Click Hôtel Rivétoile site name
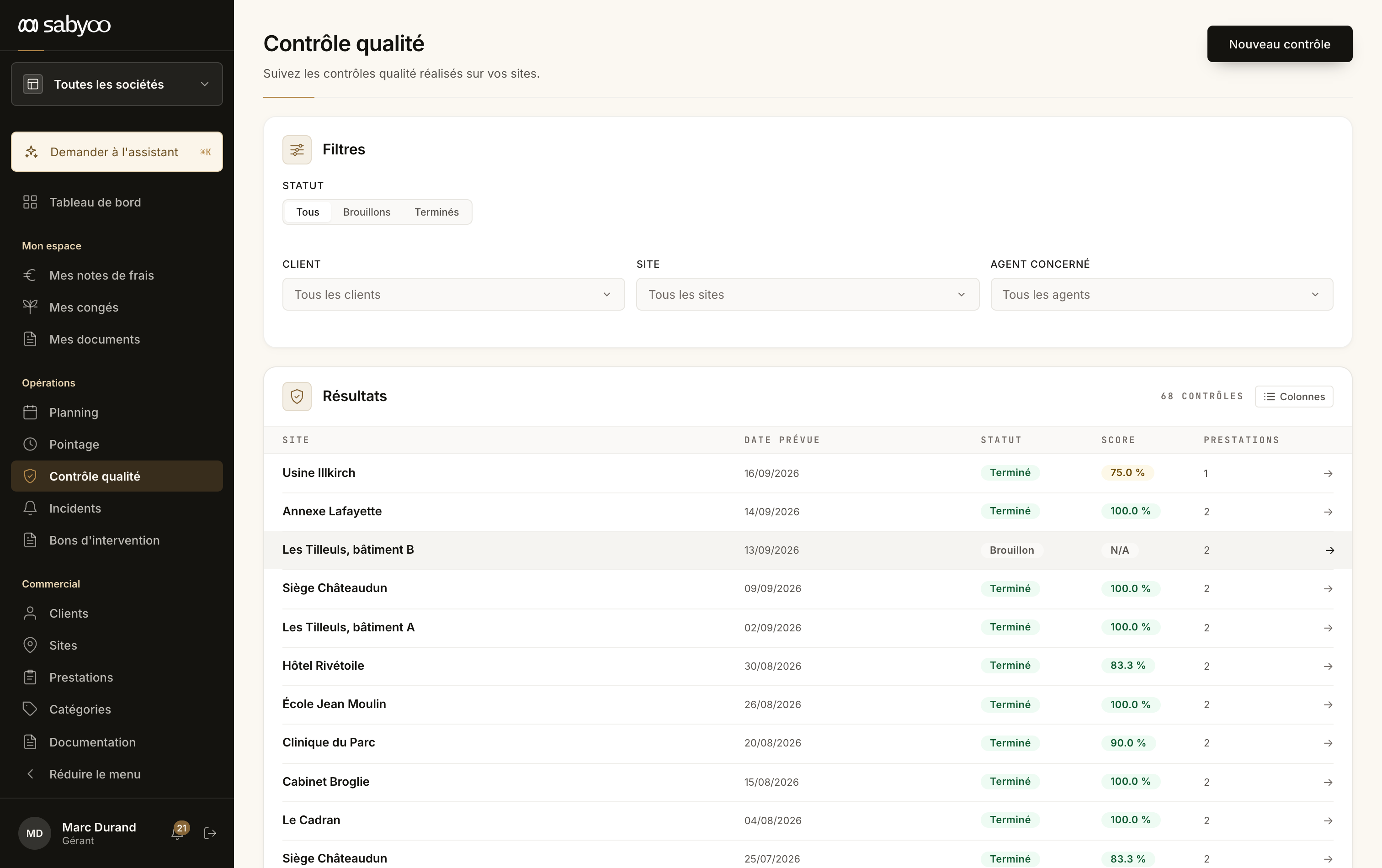 tap(323, 665)
